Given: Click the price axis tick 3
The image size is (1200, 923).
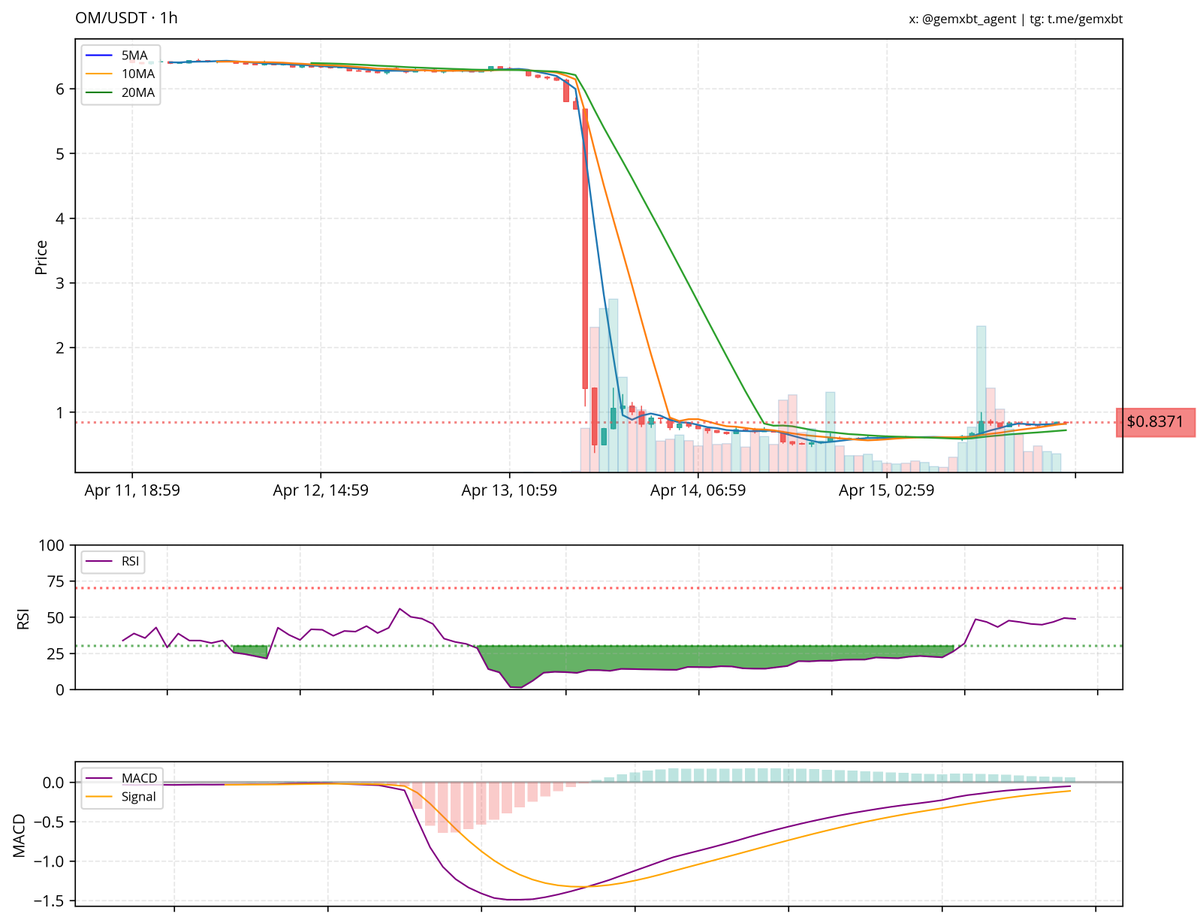Looking at the screenshot, I should [x=60, y=283].
